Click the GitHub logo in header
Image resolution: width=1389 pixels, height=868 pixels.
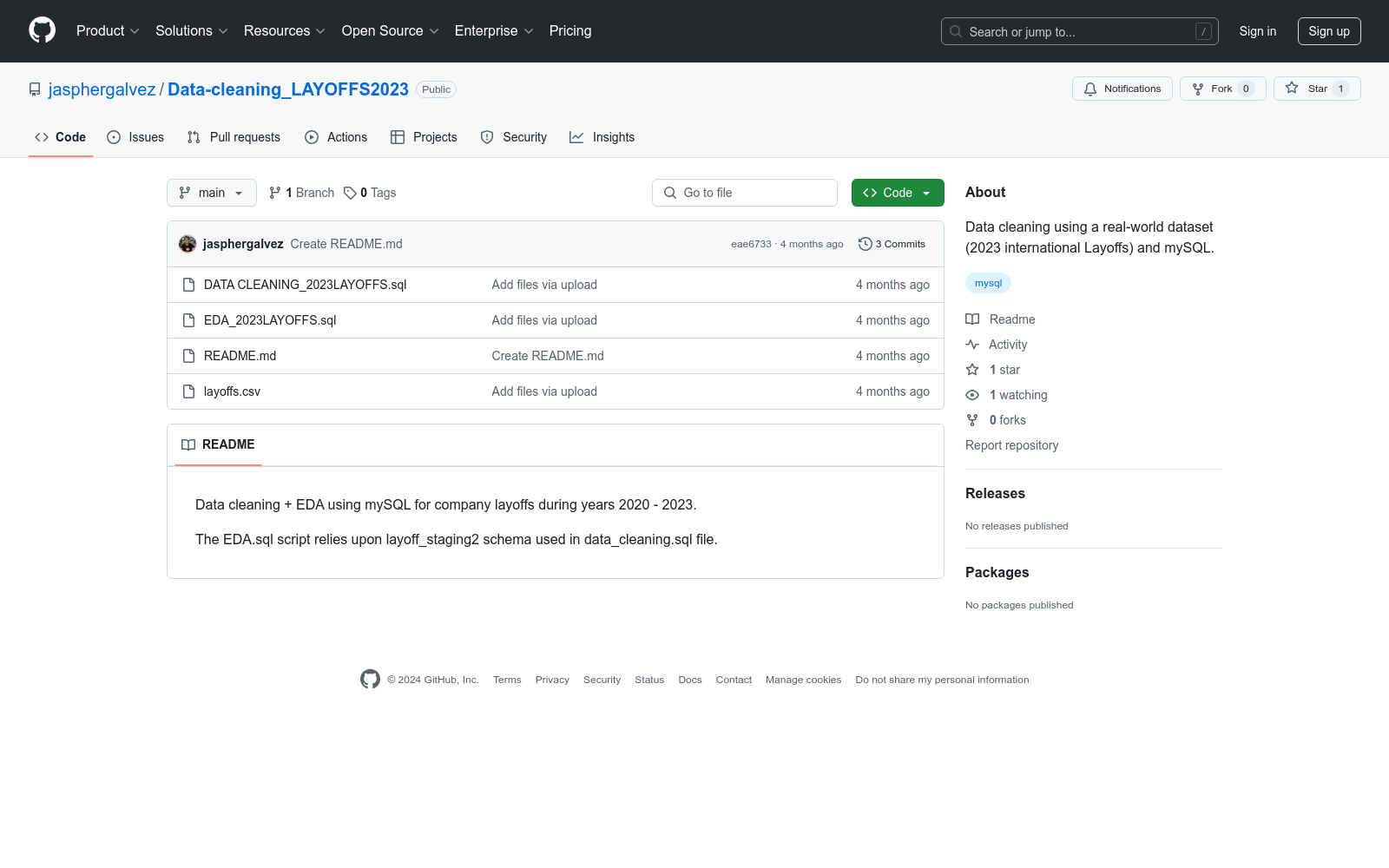click(x=42, y=30)
